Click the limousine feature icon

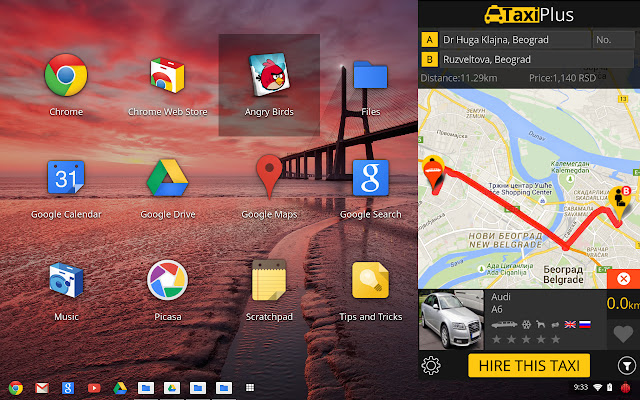tap(504, 324)
